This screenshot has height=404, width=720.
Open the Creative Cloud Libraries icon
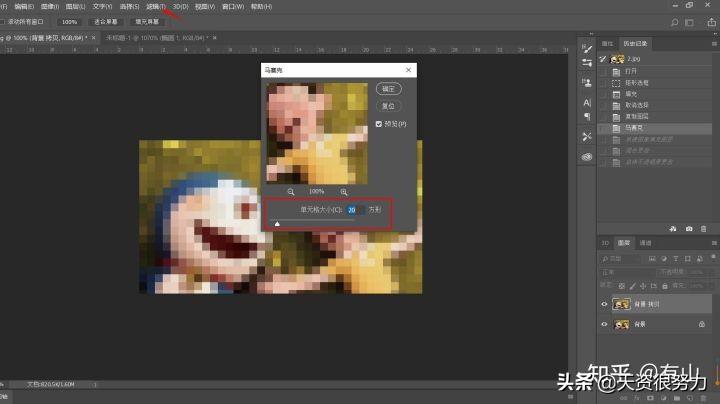[x=586, y=157]
